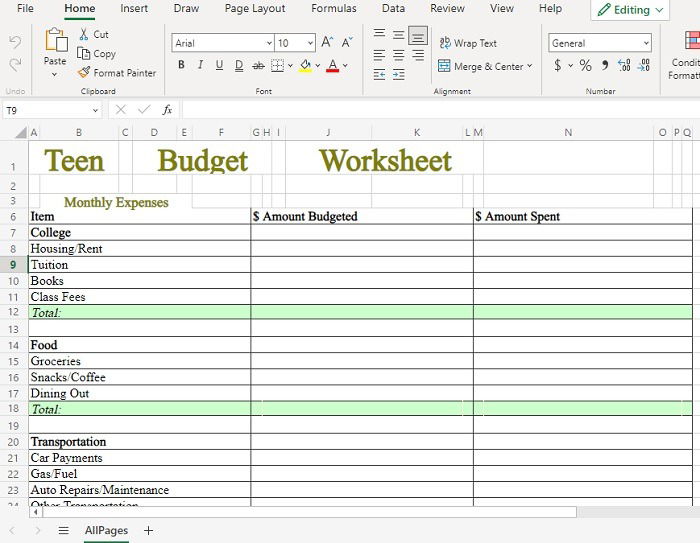Open the Fill Color dropdown arrow

click(318, 66)
